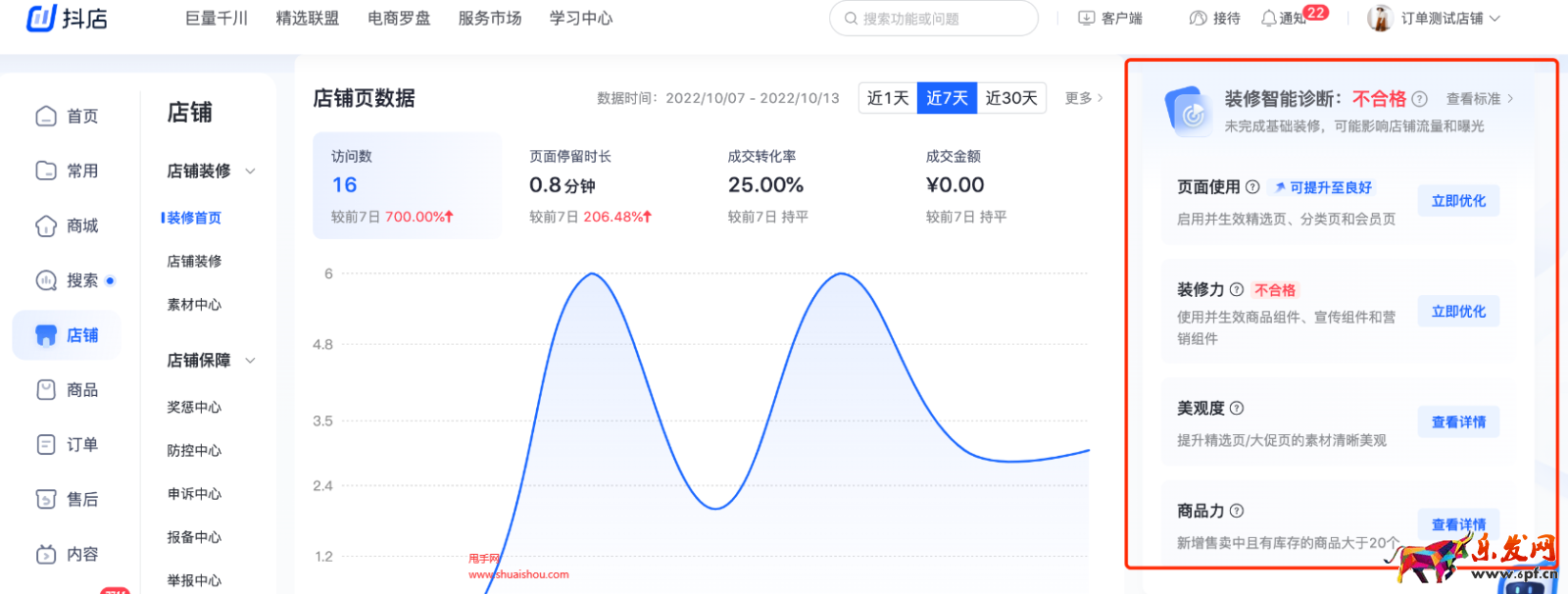This screenshot has width=1568, height=594.
Task: Open 精选联盟 top menu
Action: coord(308,18)
